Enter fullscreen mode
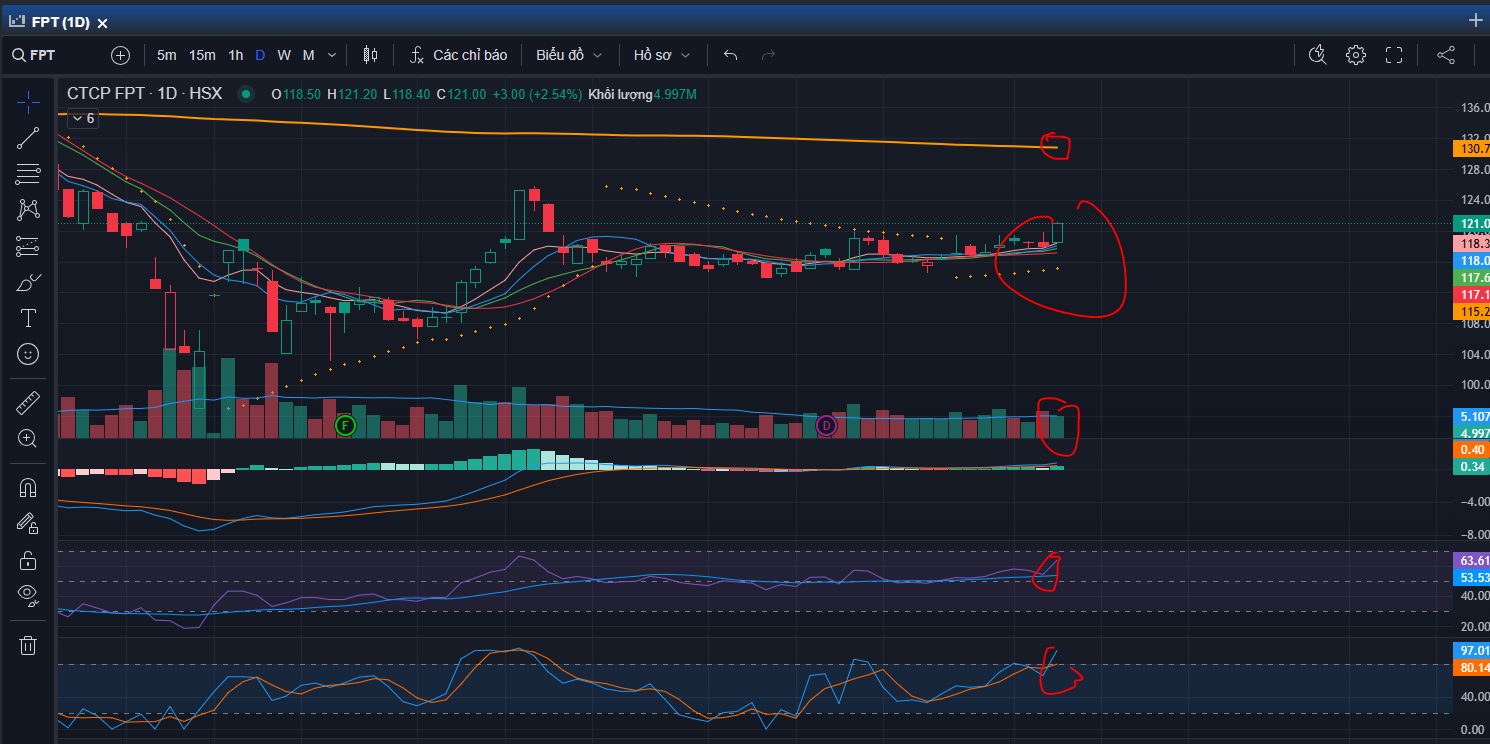The image size is (1490, 744). pos(1394,55)
